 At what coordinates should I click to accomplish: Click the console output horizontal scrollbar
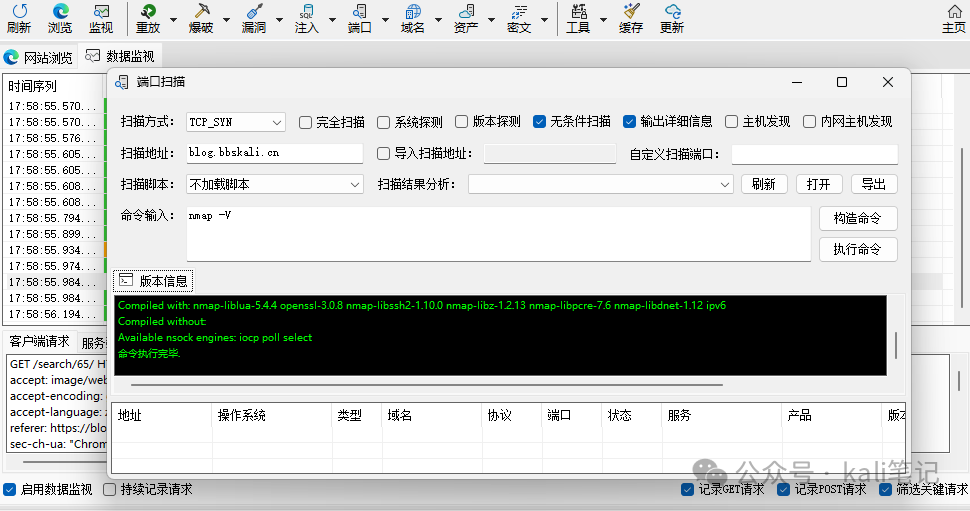(427, 385)
